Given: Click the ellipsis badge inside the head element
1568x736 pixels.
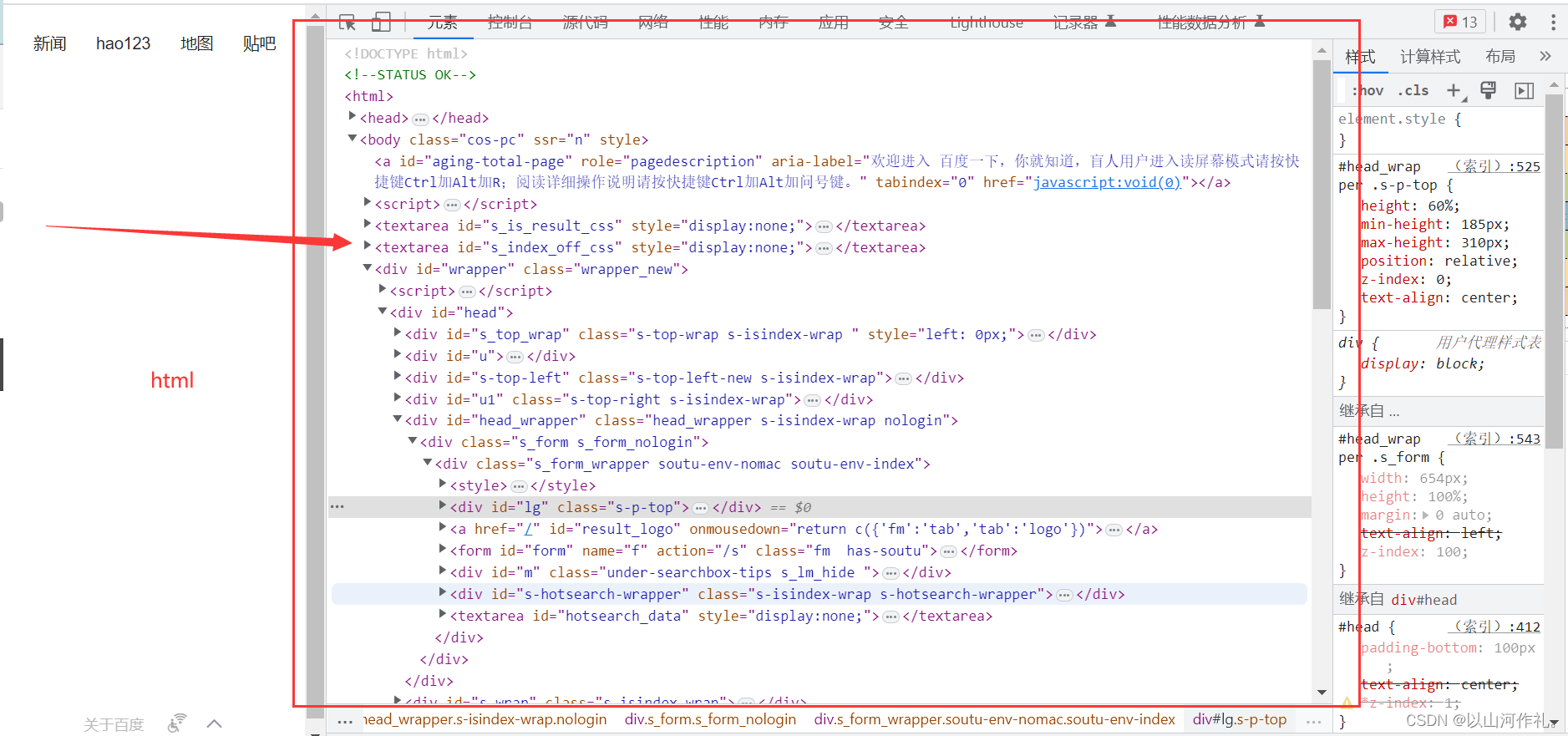Looking at the screenshot, I should click(420, 119).
